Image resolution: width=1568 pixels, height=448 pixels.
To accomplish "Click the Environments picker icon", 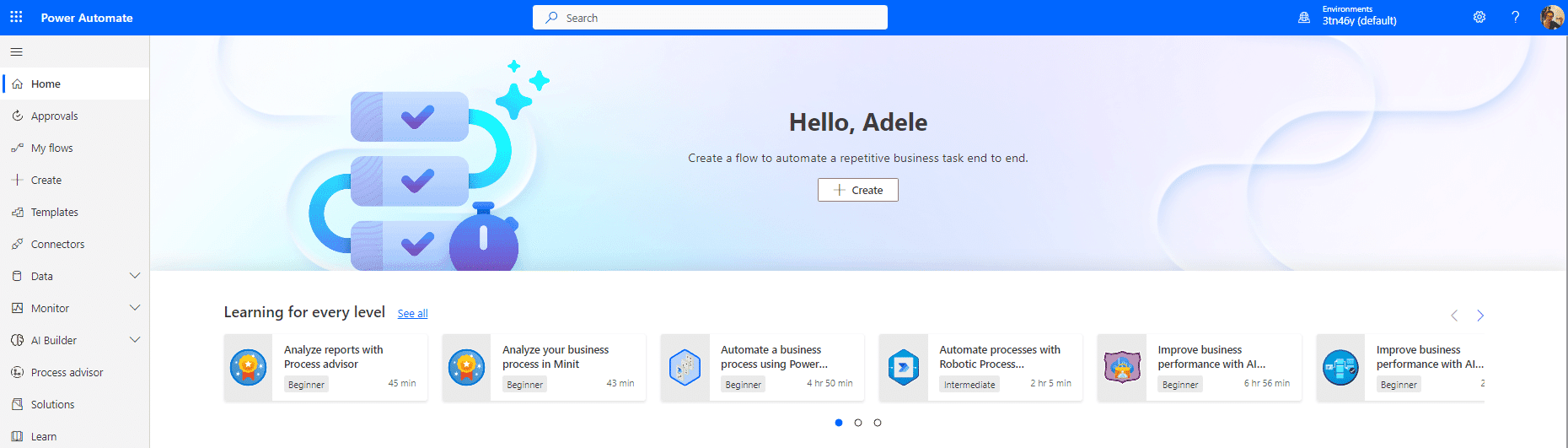I will coord(1304,17).
